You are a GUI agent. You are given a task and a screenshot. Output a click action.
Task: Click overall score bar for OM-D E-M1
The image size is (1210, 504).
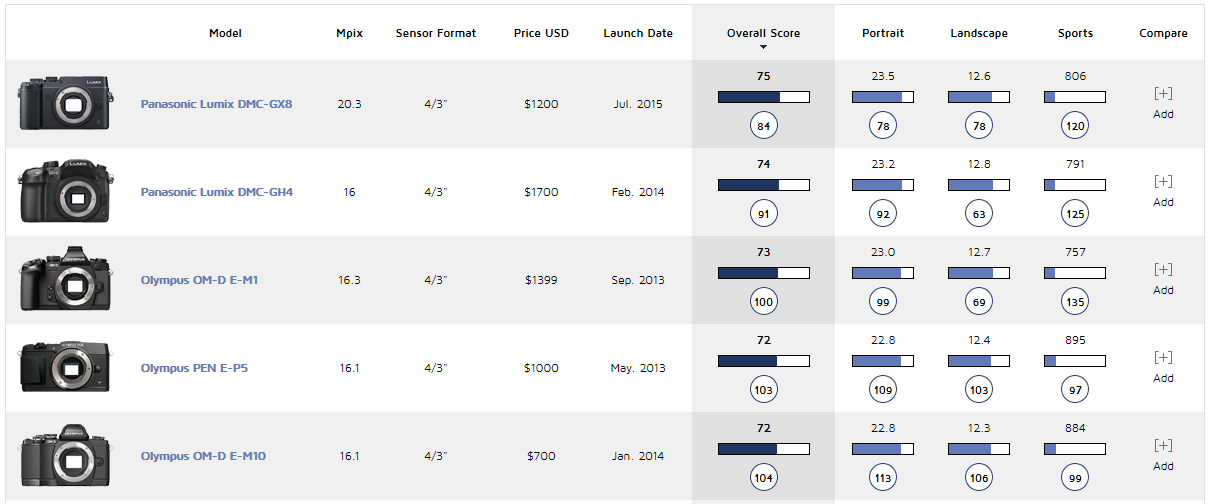tap(763, 273)
